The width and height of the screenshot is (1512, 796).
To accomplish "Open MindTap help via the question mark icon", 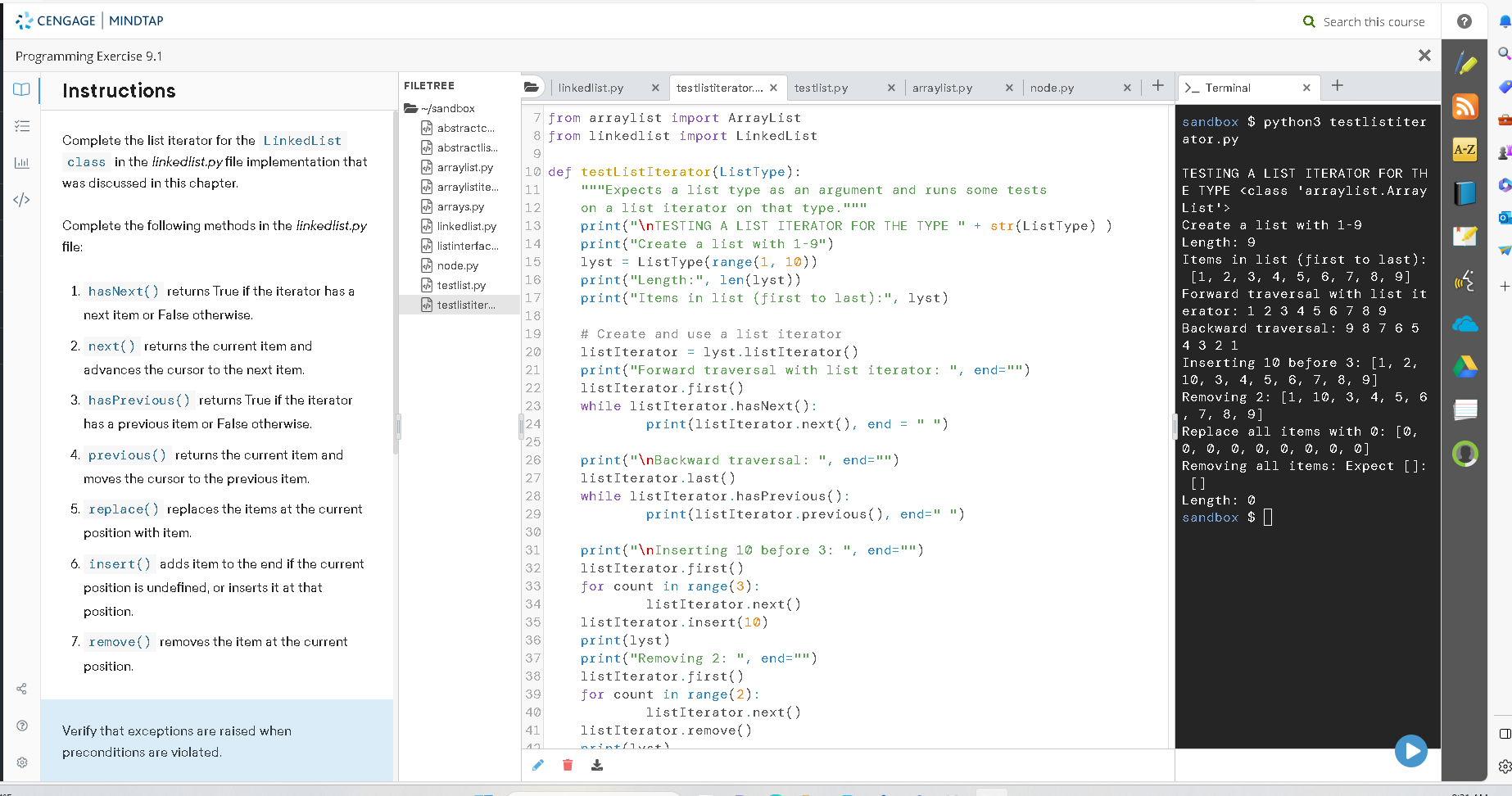I will [1464, 21].
